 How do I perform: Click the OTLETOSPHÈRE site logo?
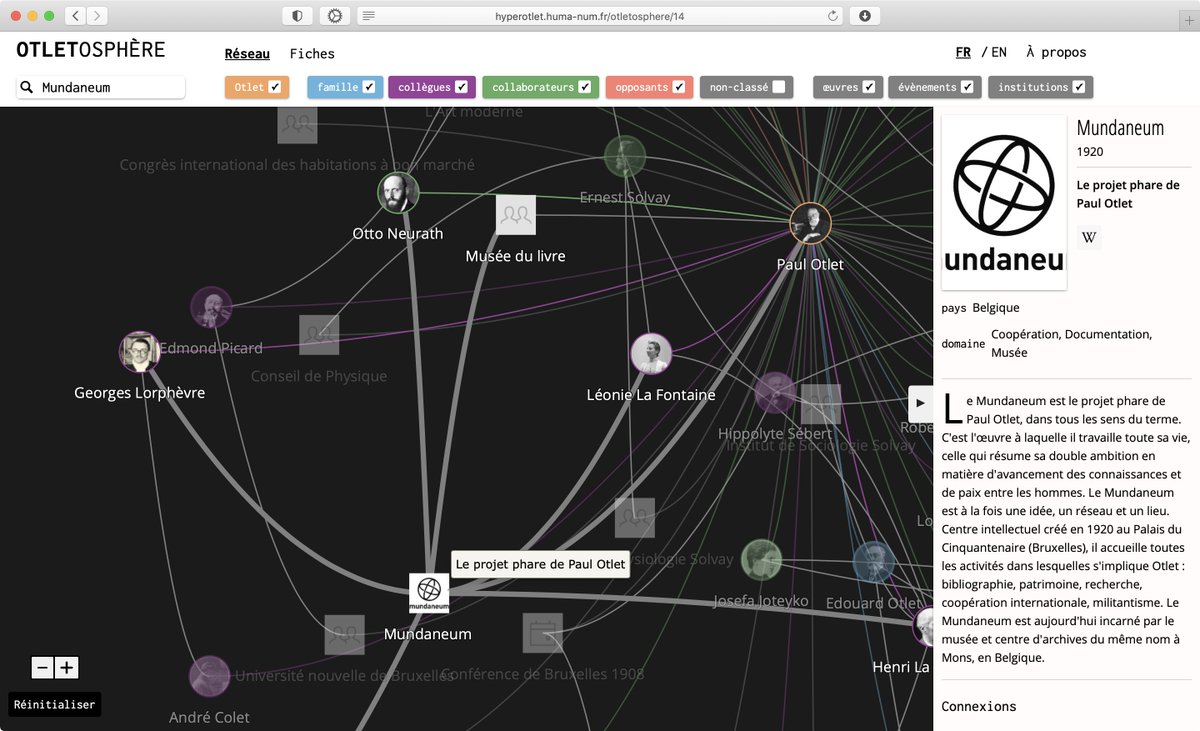(91, 49)
